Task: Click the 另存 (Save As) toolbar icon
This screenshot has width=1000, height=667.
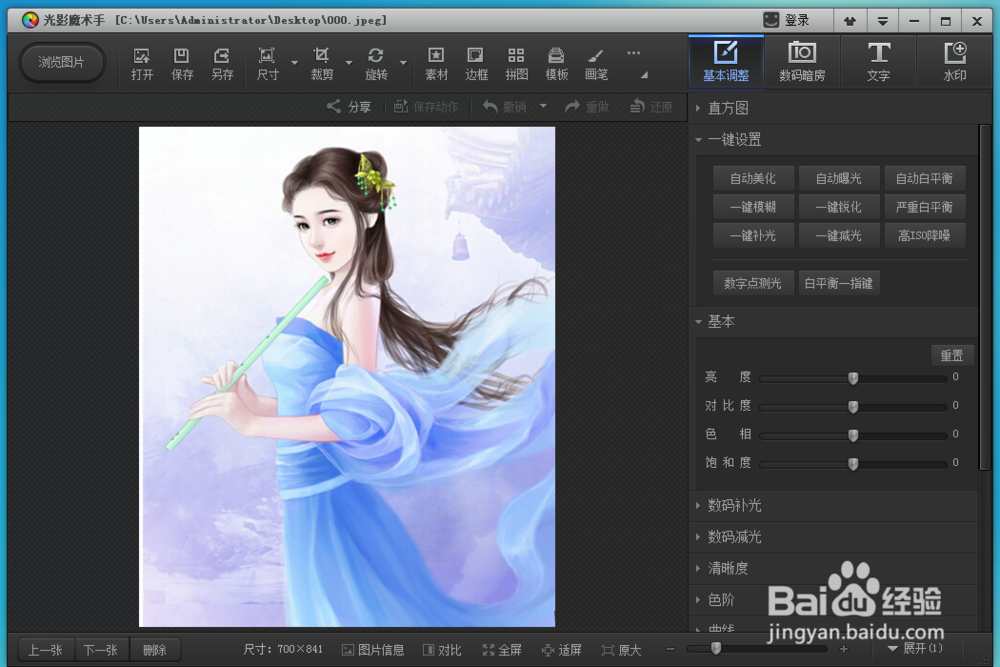Action: (x=222, y=64)
